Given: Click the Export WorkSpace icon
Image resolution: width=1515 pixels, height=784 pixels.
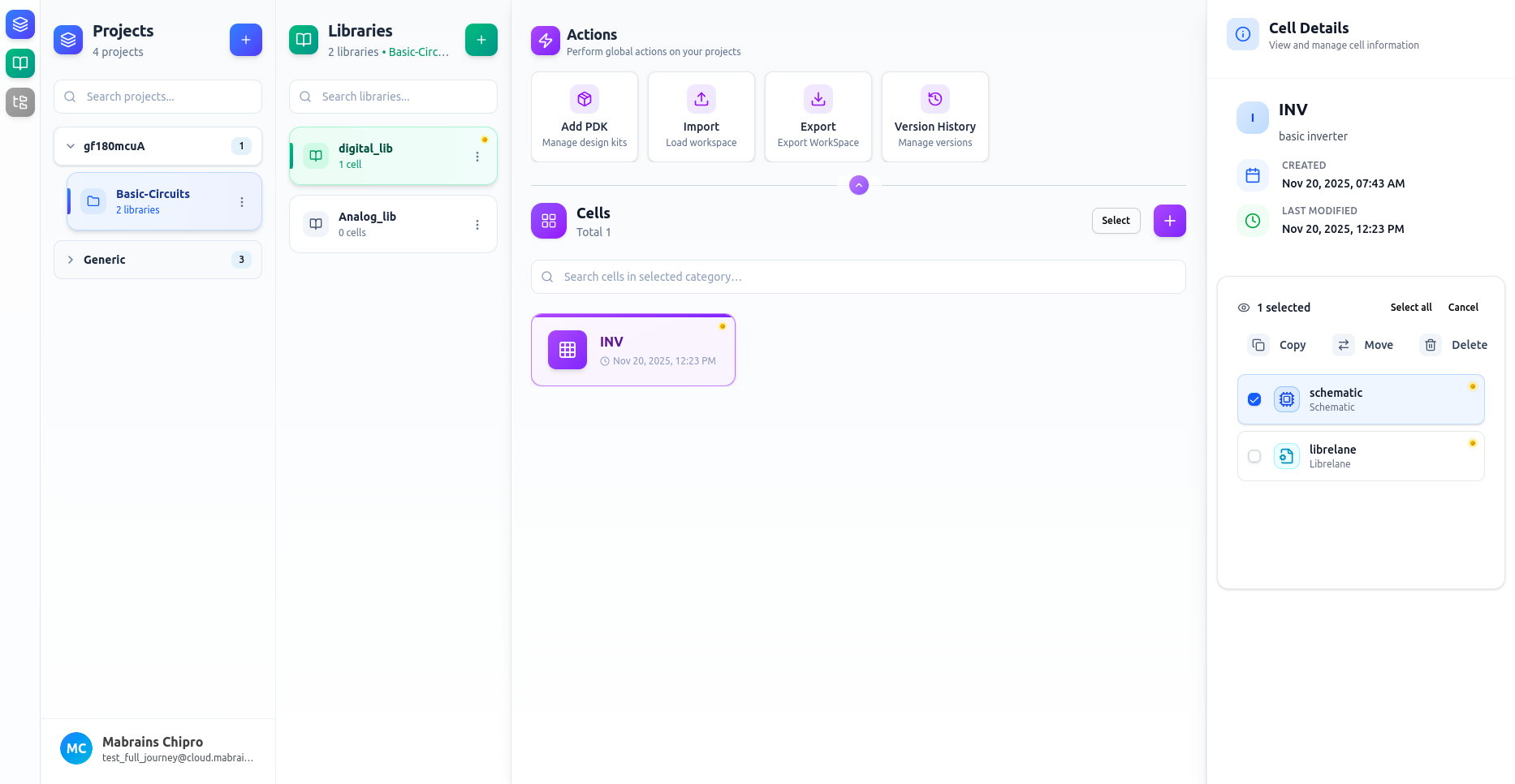Looking at the screenshot, I should click(818, 99).
